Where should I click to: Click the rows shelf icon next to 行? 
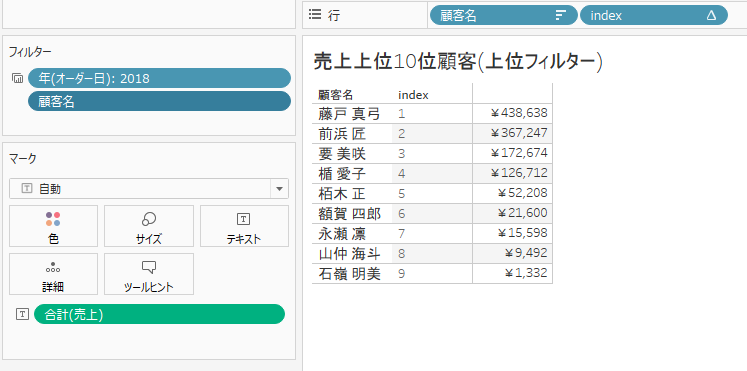tap(315, 15)
